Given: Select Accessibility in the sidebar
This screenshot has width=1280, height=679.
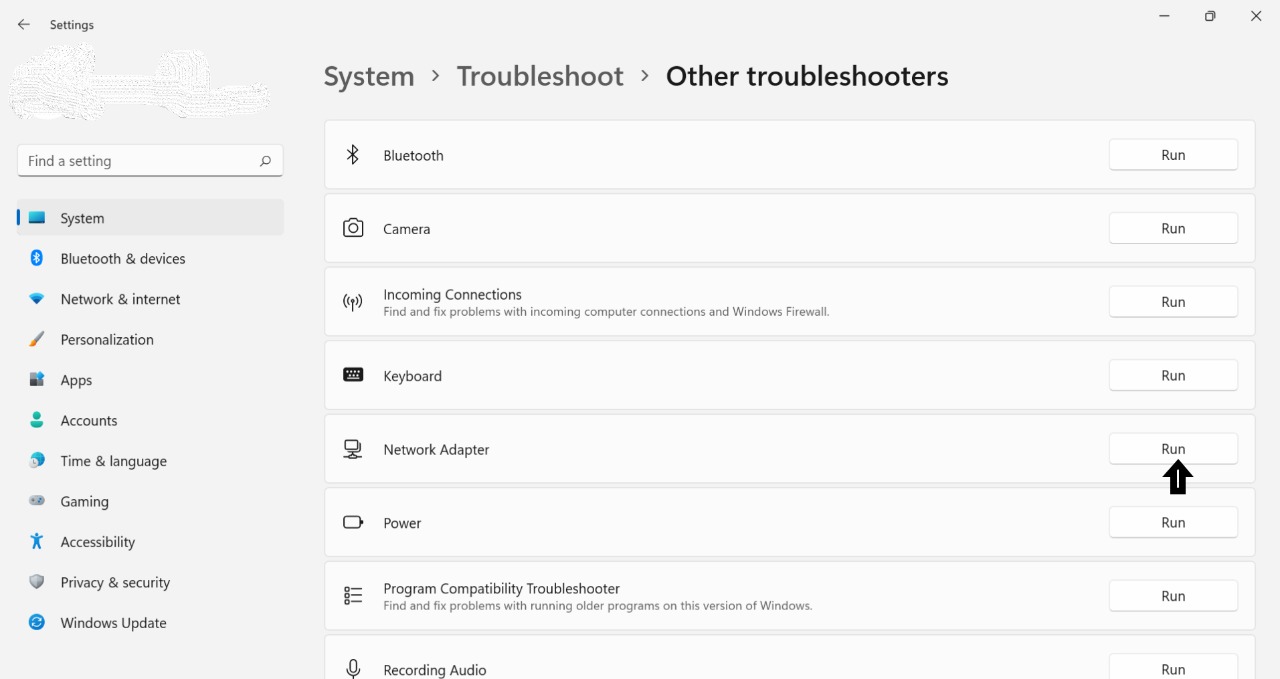Looking at the screenshot, I should coord(97,542).
